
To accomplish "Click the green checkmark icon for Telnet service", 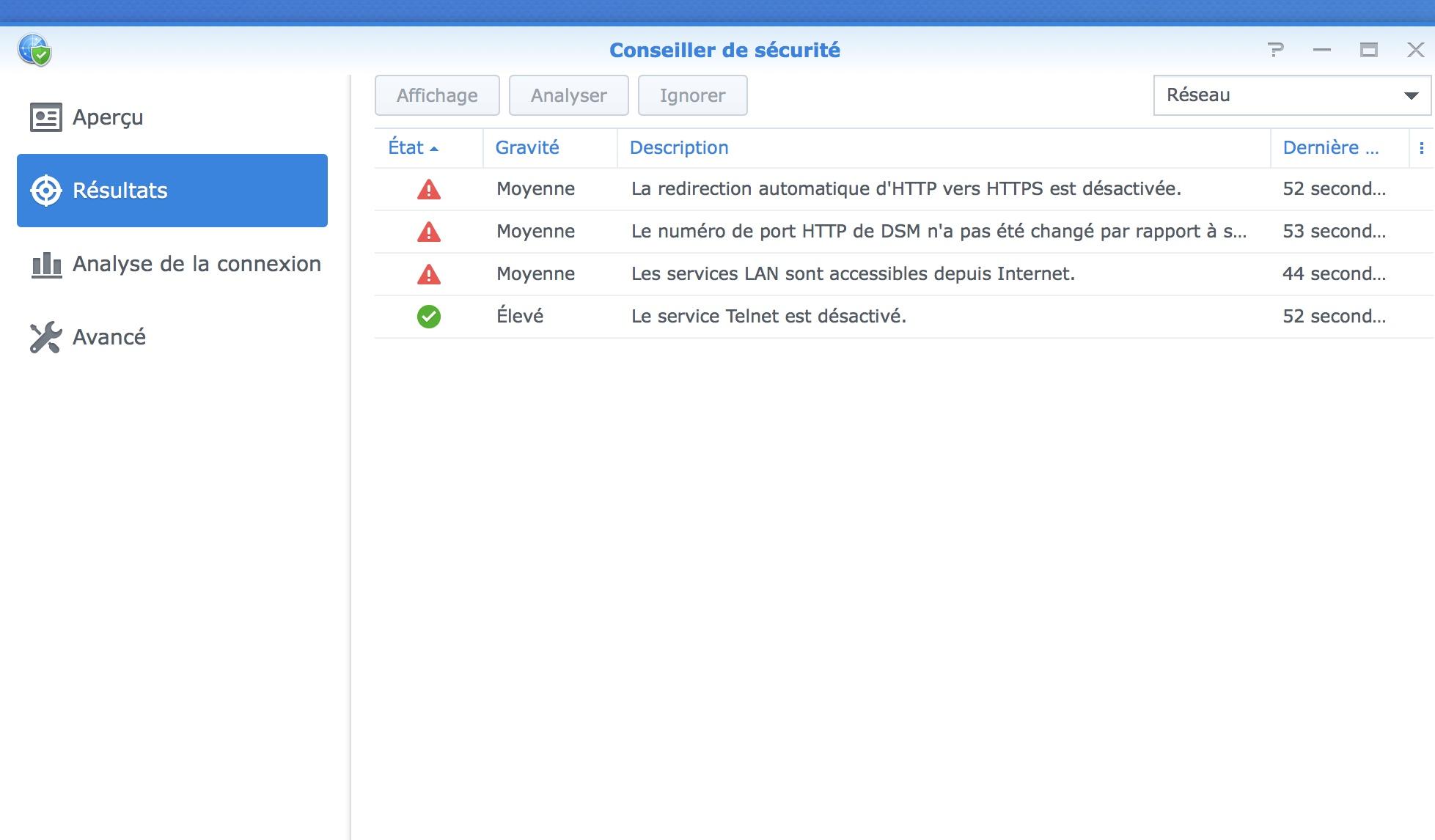I will pyautogui.click(x=428, y=317).
